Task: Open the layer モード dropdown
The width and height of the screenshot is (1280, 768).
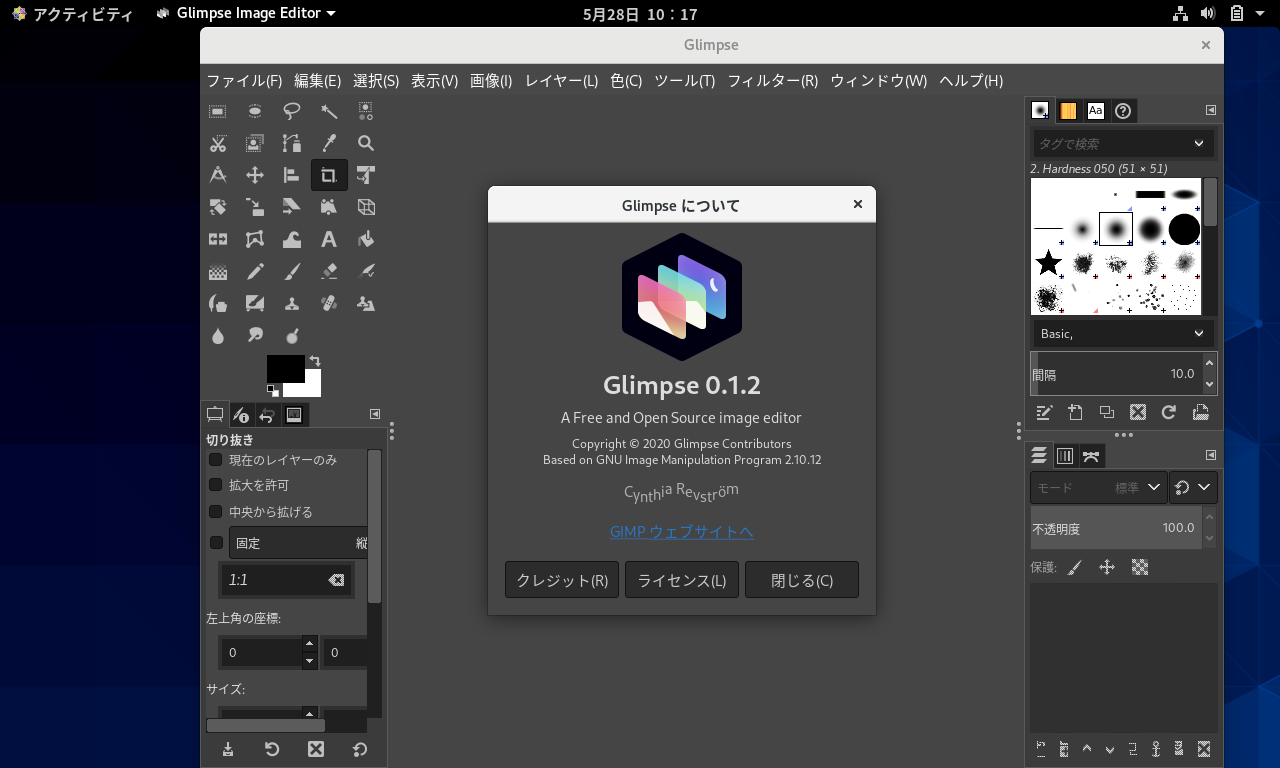Action: click(1098, 487)
